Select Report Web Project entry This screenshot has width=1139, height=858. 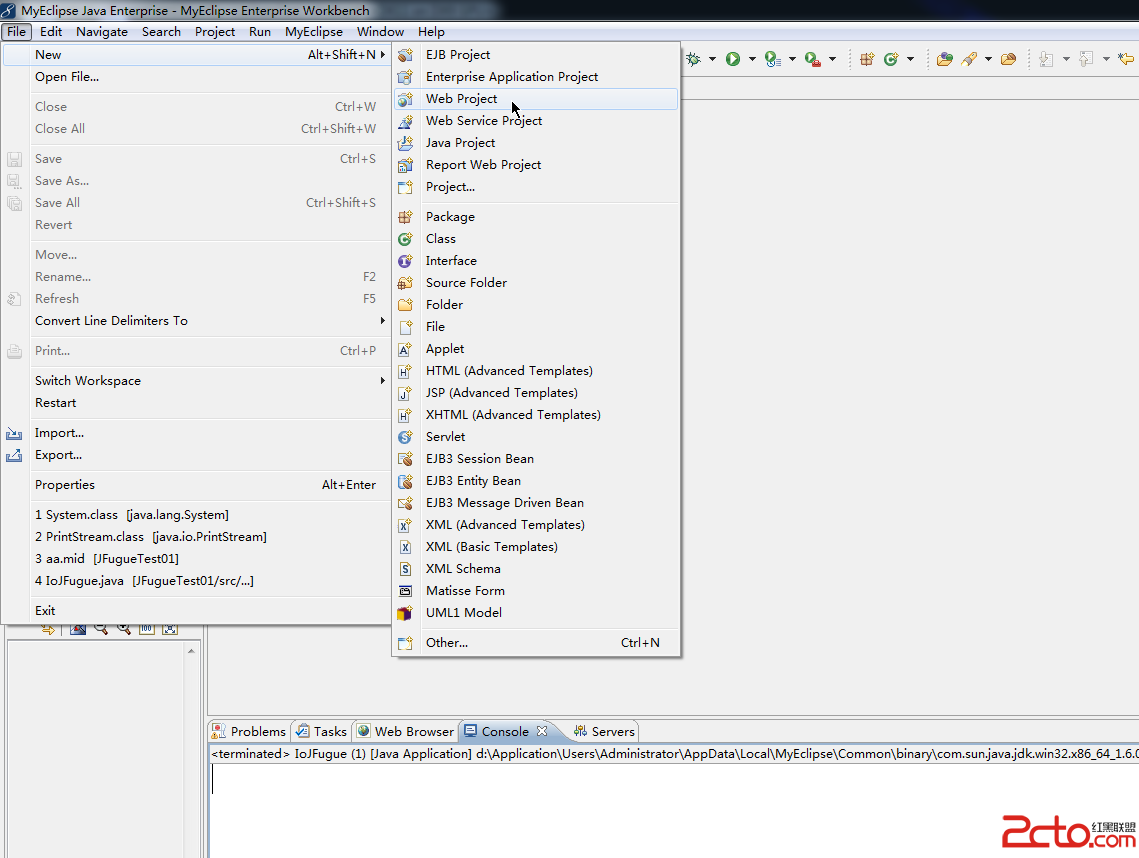click(x=536, y=165)
